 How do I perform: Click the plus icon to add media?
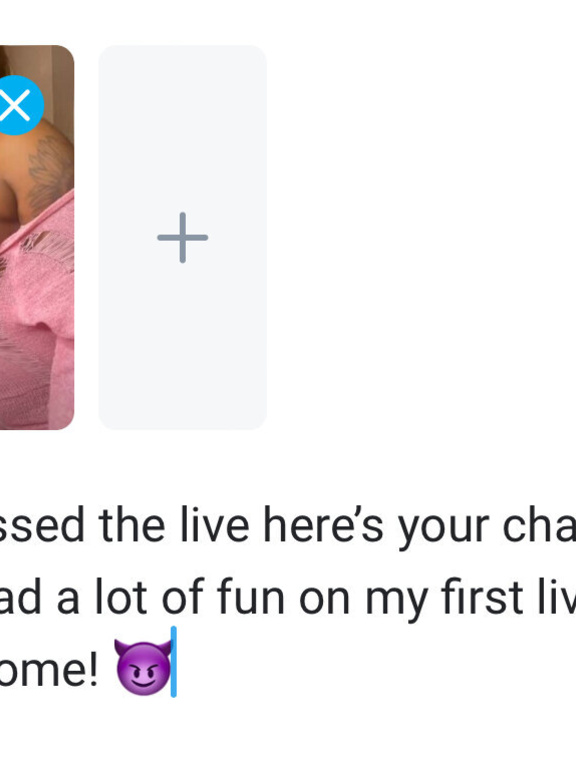[x=182, y=238]
